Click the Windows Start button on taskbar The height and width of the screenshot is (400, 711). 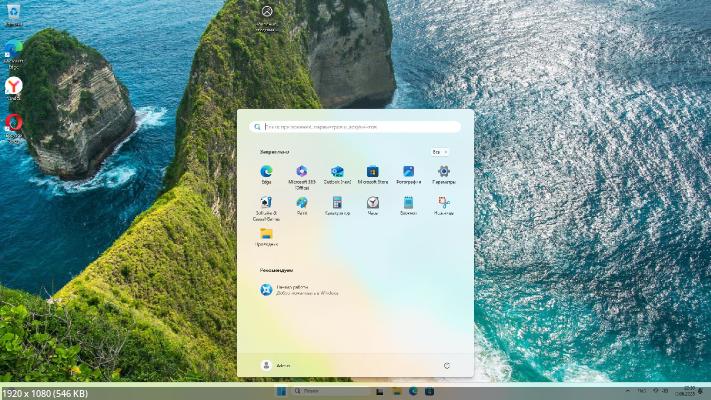click(x=281, y=391)
